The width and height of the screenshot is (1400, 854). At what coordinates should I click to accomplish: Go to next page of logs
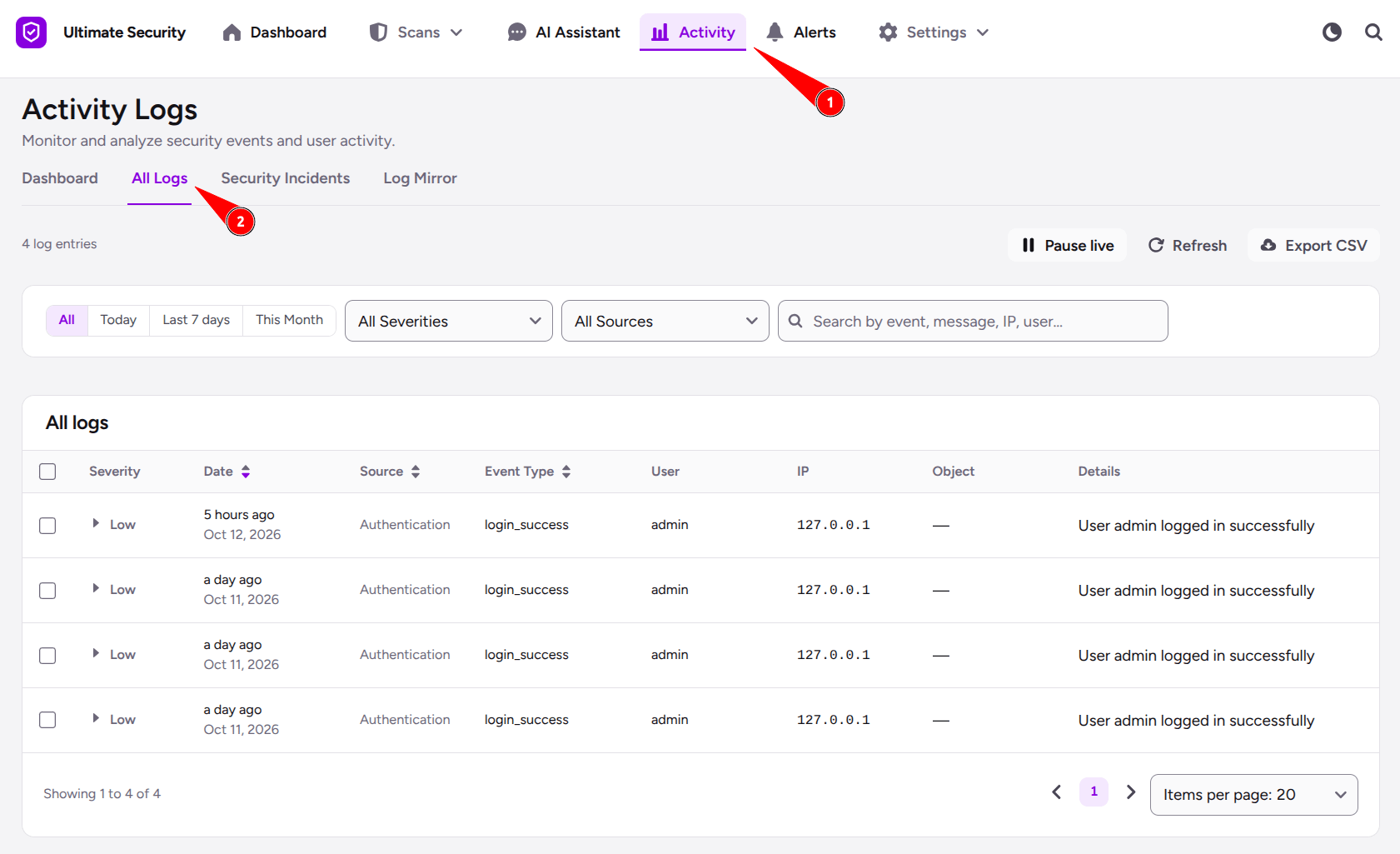(x=1130, y=792)
